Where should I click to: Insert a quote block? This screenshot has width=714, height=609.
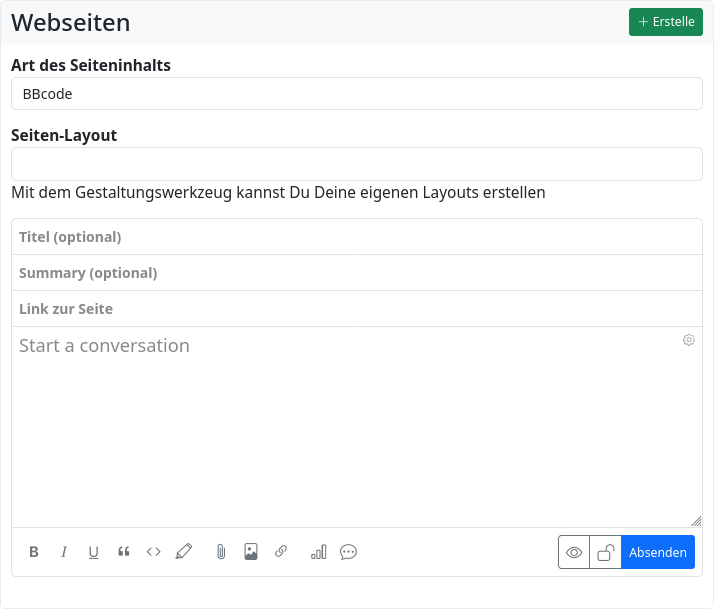pyautogui.click(x=123, y=552)
